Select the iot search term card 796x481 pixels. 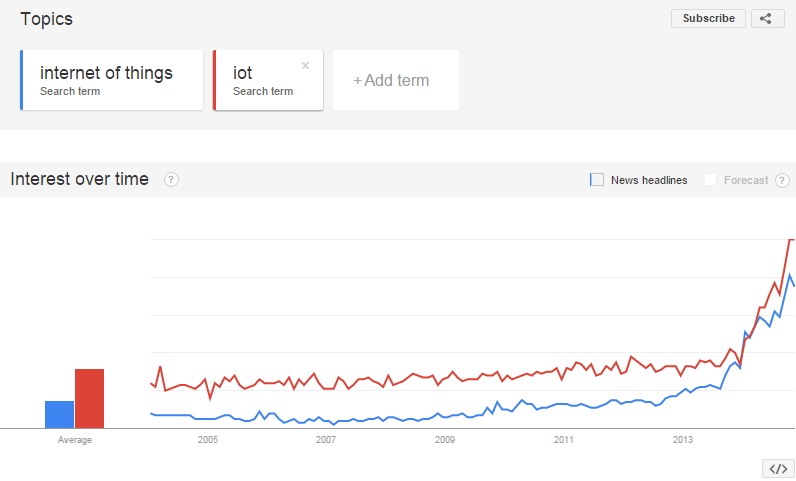point(268,80)
